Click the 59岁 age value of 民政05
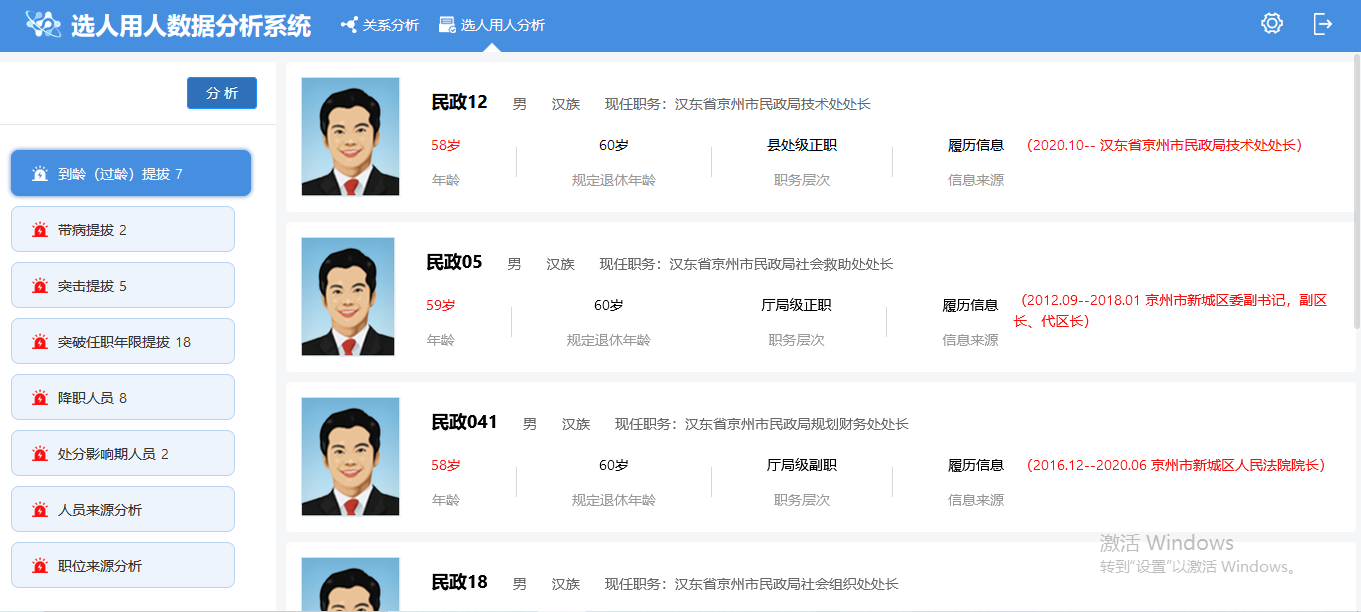1361x612 pixels. tap(440, 305)
